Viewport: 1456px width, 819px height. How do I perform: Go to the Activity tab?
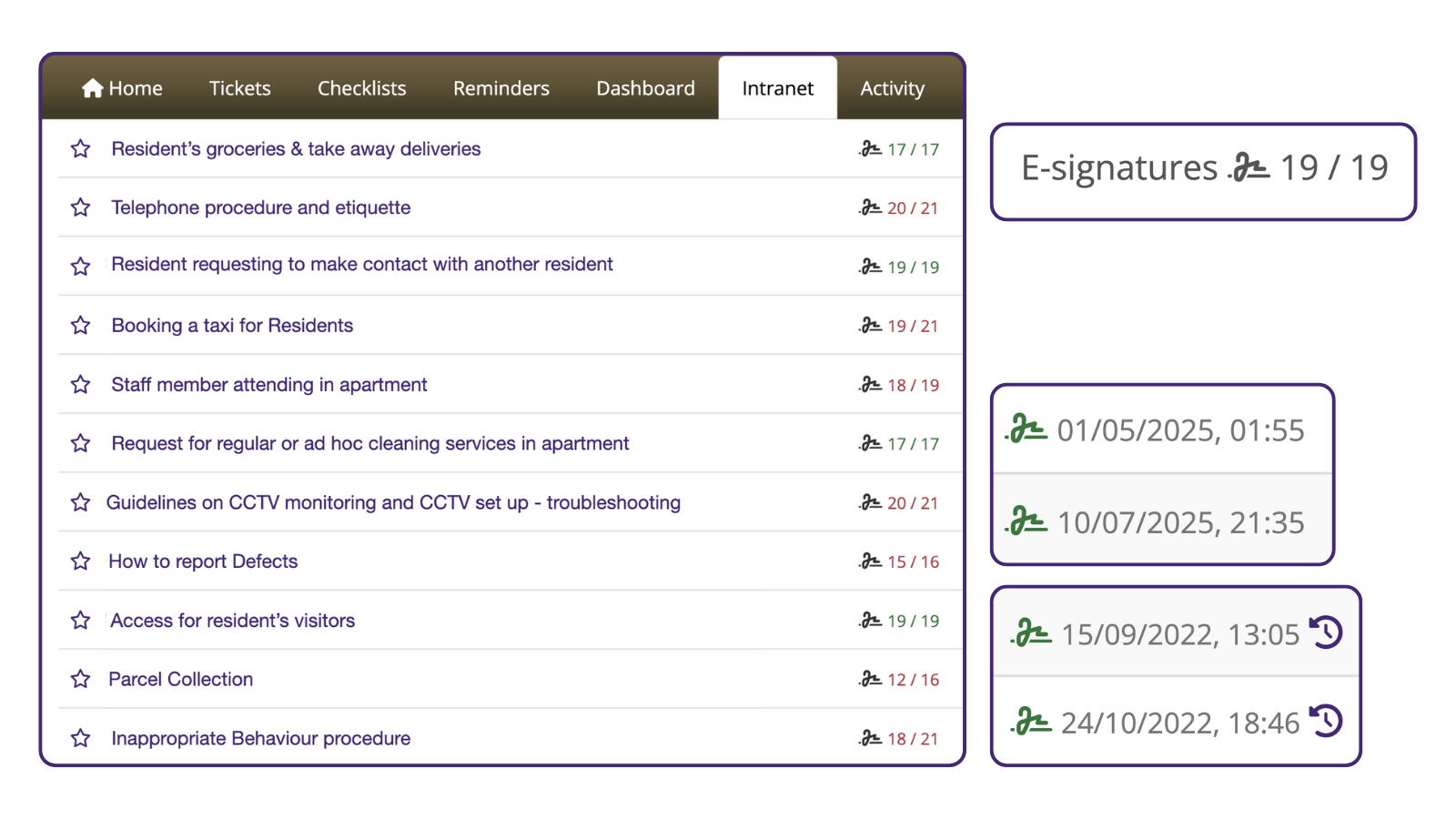coord(892,88)
